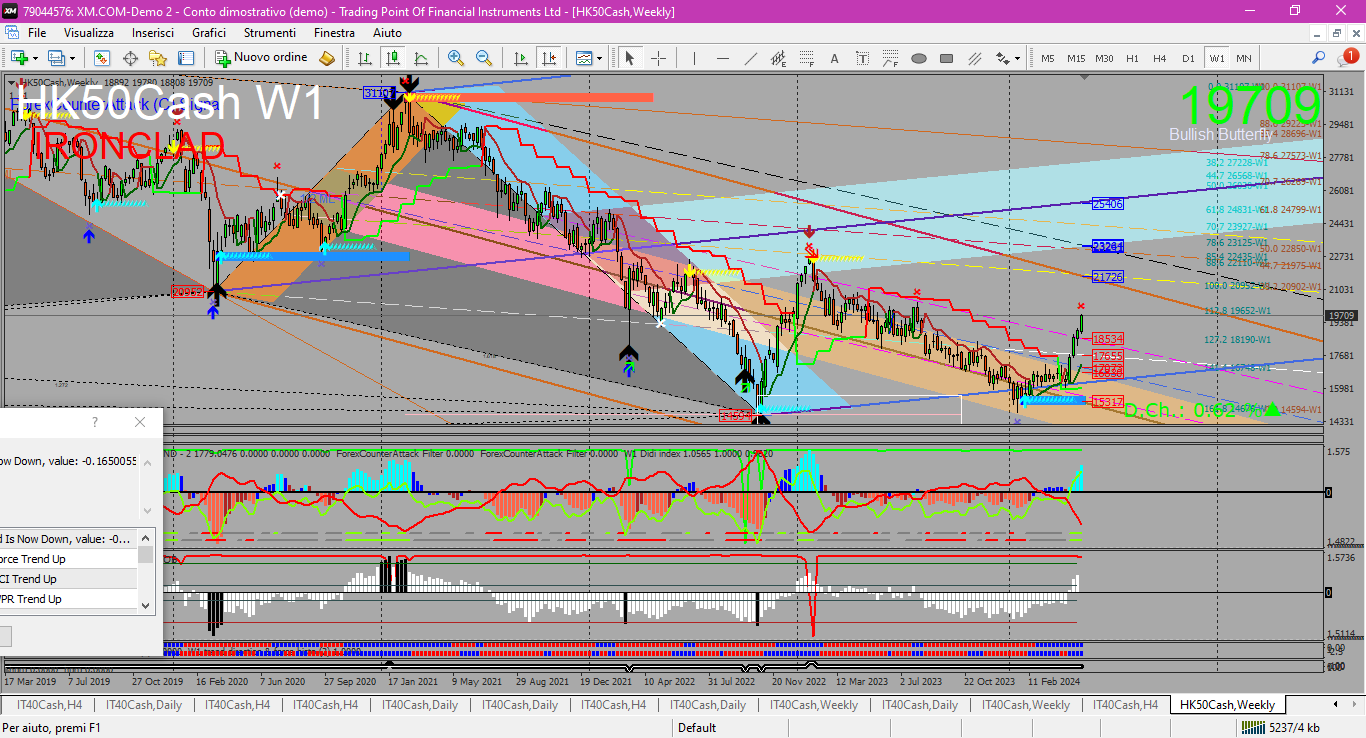Select the 'PR Trend Up' list row
1366x738 pixels.
coord(68,599)
